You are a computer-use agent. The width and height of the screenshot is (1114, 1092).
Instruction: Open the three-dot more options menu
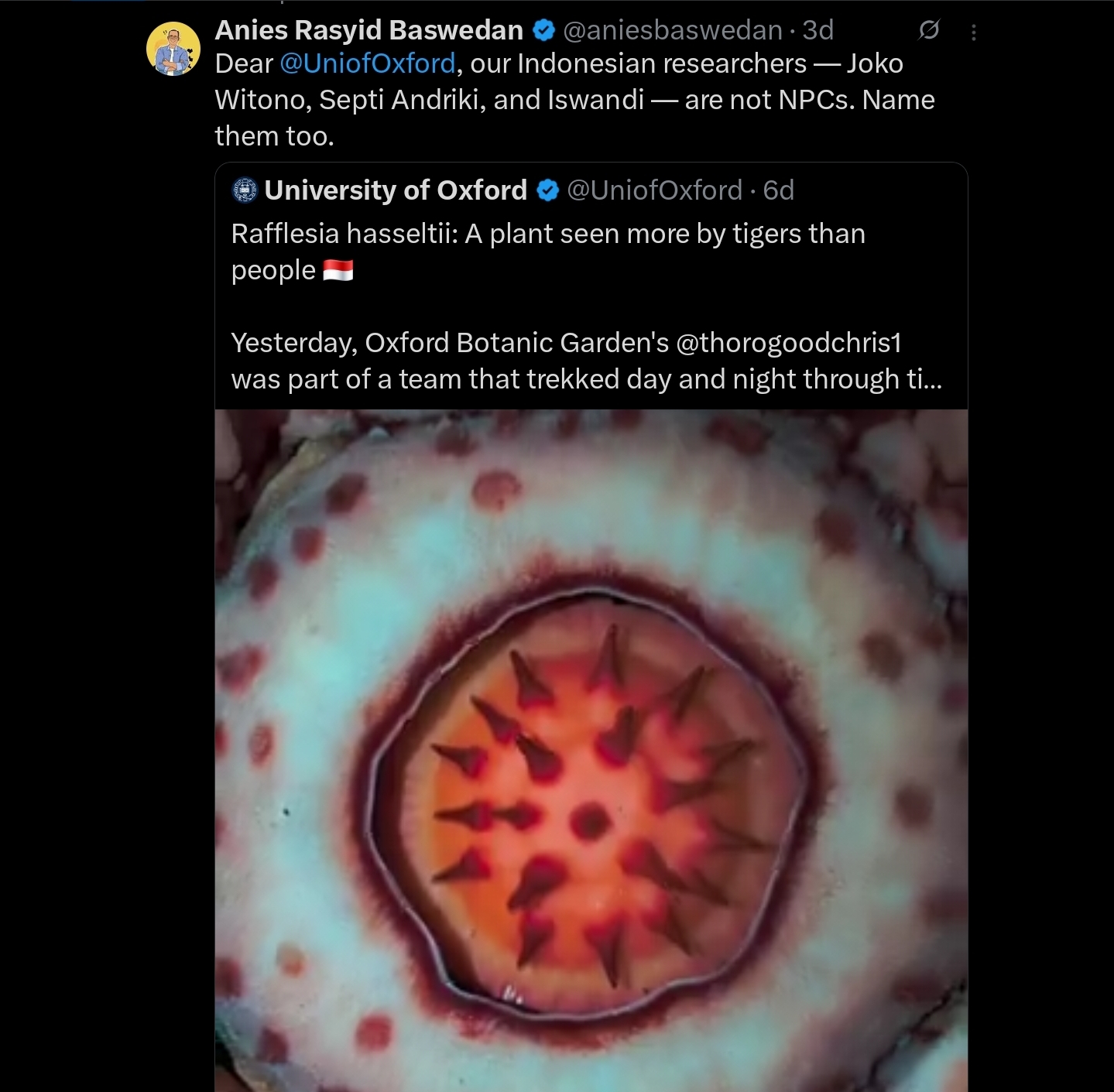coord(973,32)
